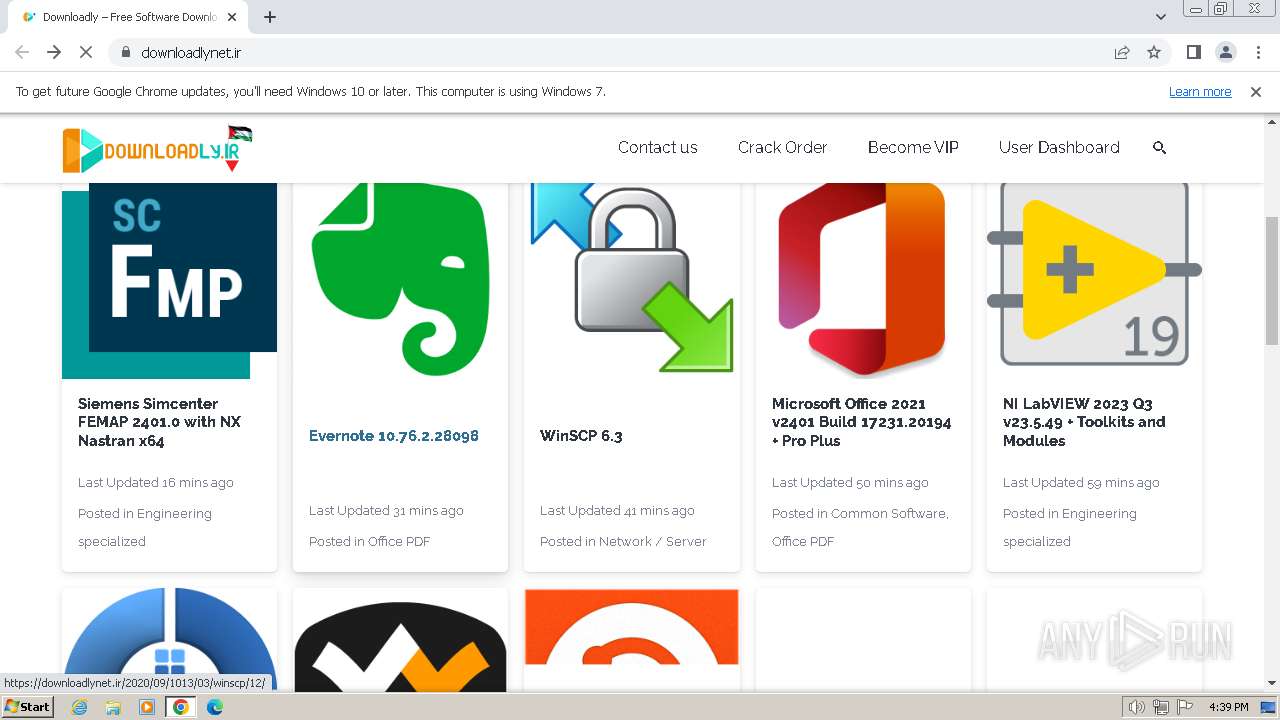The height and width of the screenshot is (720, 1280).
Task: Go forward using browser forward arrow
Action: (x=54, y=52)
